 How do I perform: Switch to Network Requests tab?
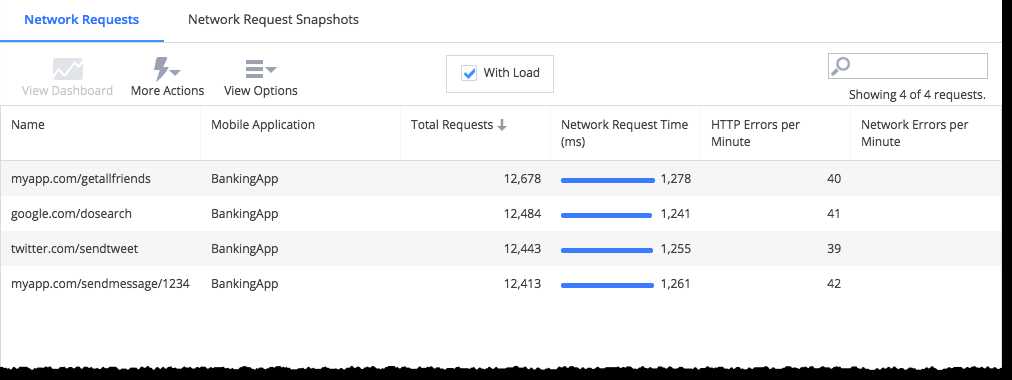(x=81, y=19)
